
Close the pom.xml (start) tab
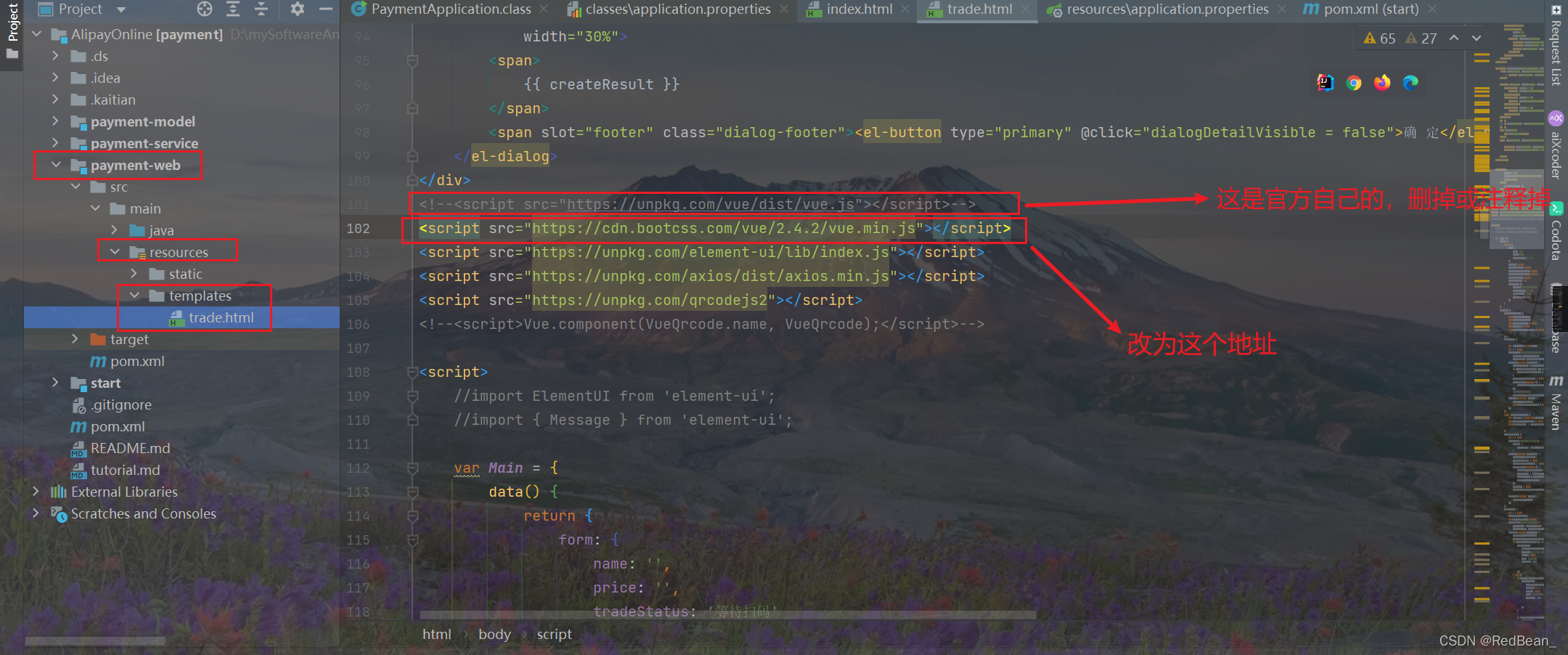tap(1432, 9)
